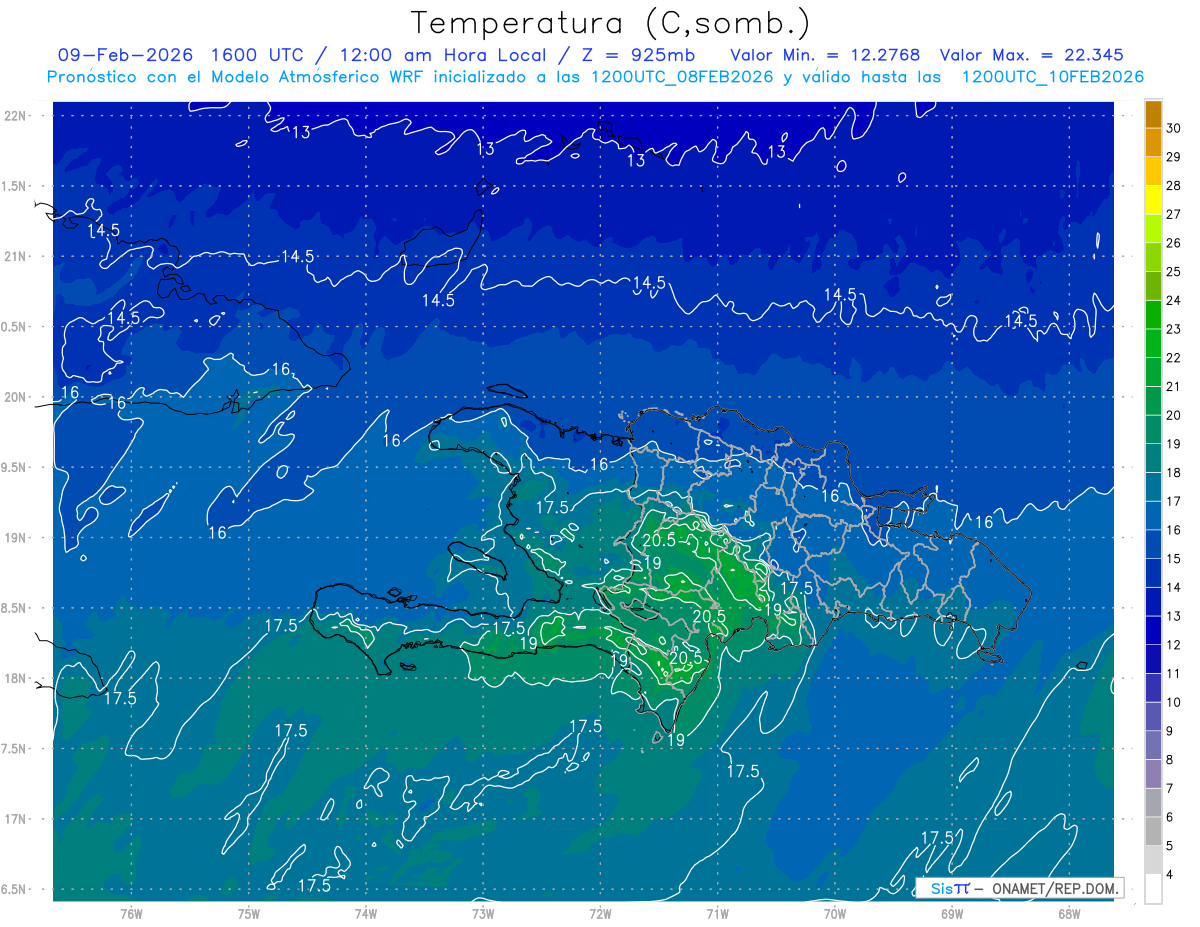Viewport: 1200px width, 927px height.
Task: Click the '1600 UTC' time text
Action: tap(256, 55)
